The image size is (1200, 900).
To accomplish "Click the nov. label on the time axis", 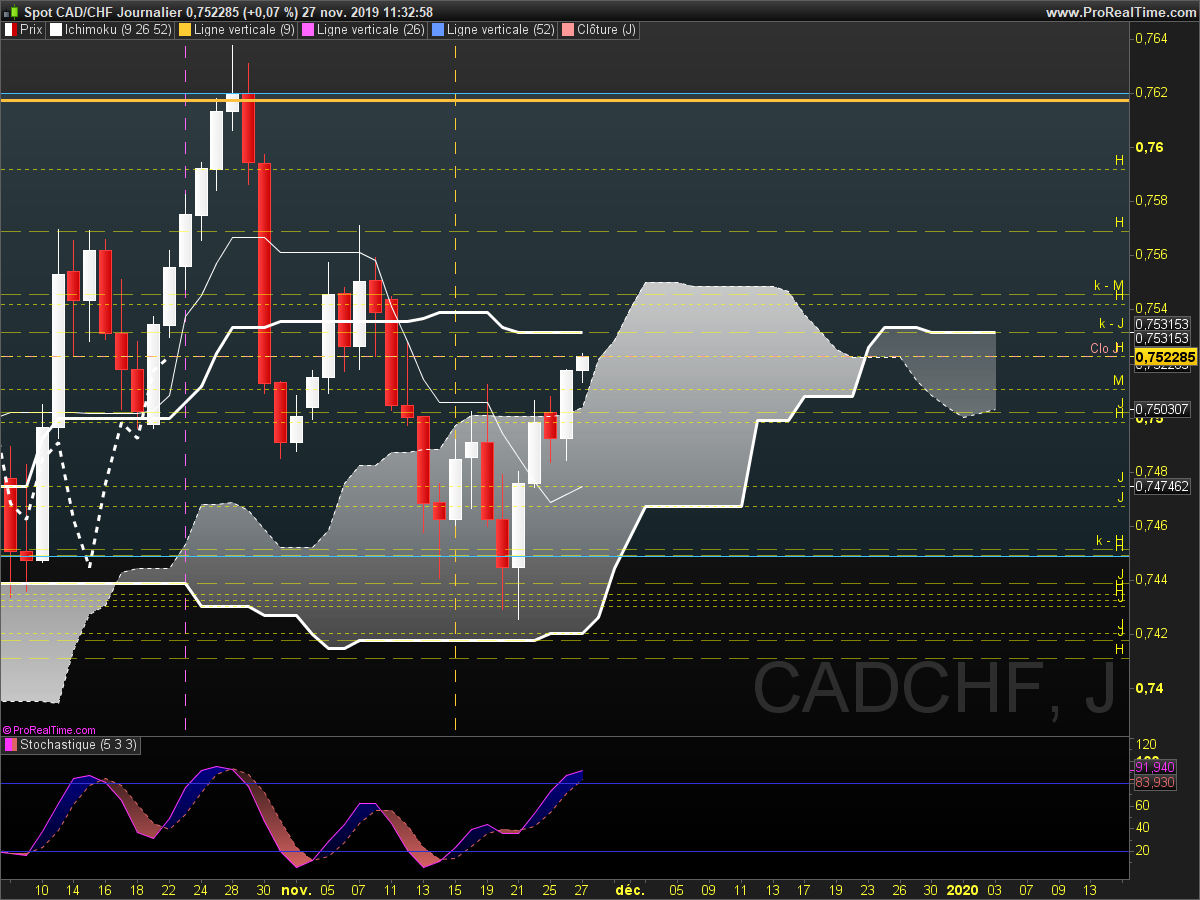I will click(x=296, y=889).
